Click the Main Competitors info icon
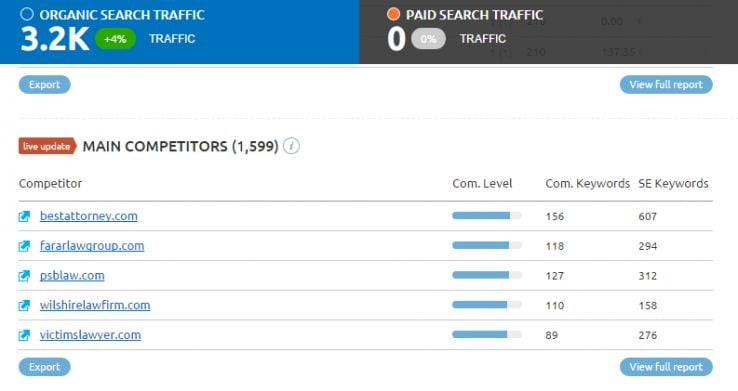This screenshot has width=738, height=391. tap(291, 146)
